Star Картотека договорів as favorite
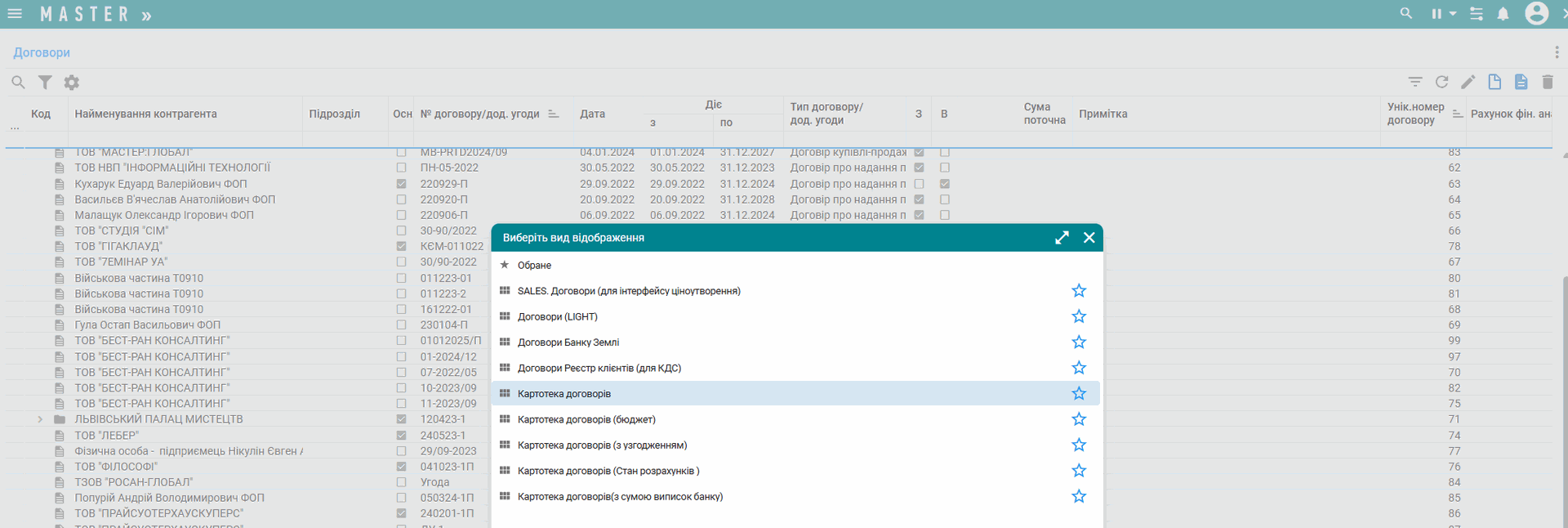This screenshot has height=528, width=1568. (x=1079, y=393)
